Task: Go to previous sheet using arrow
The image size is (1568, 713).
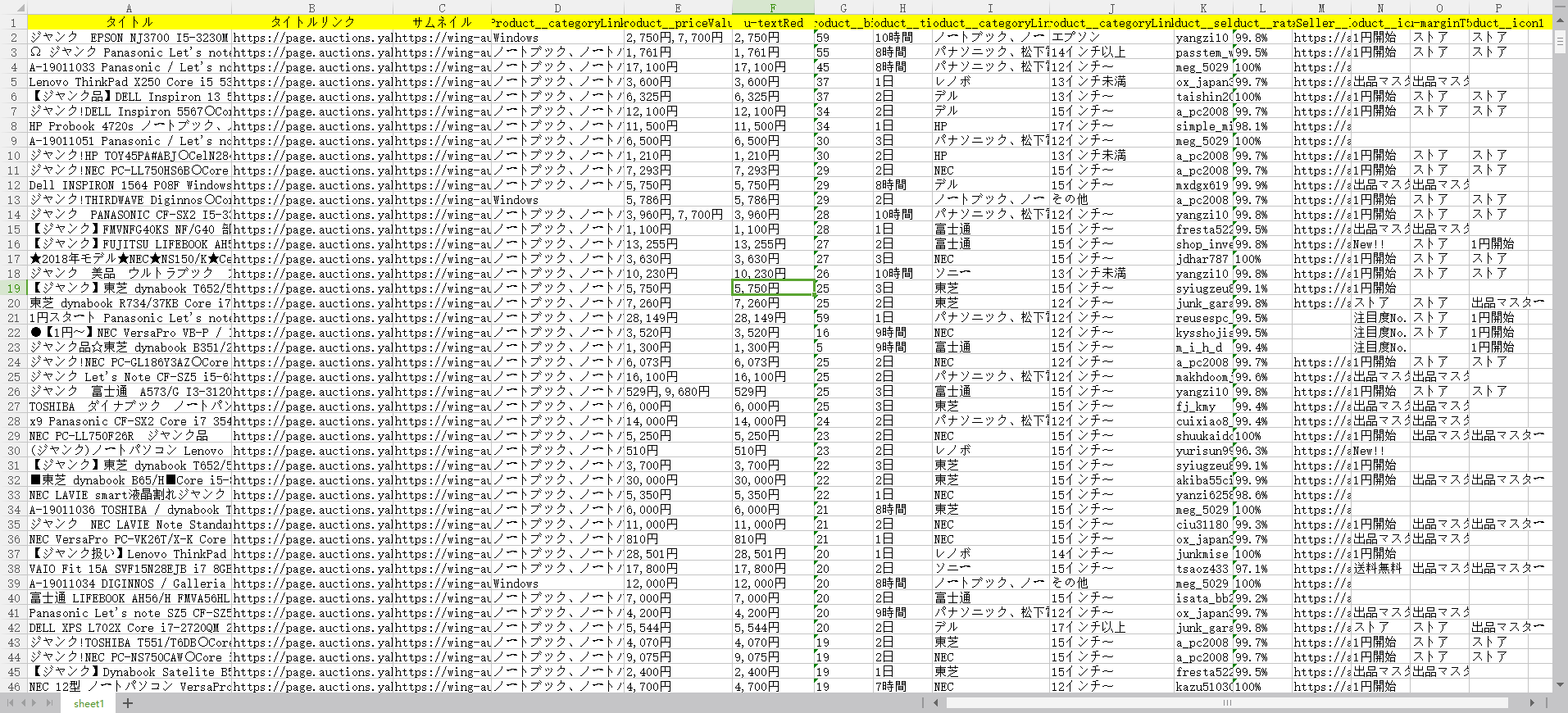Action: point(25,703)
